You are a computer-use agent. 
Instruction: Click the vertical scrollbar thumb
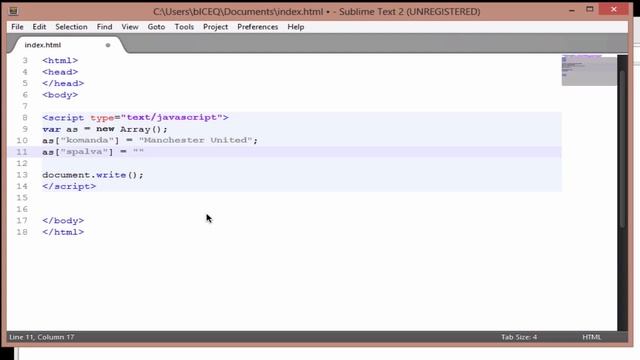click(622, 149)
